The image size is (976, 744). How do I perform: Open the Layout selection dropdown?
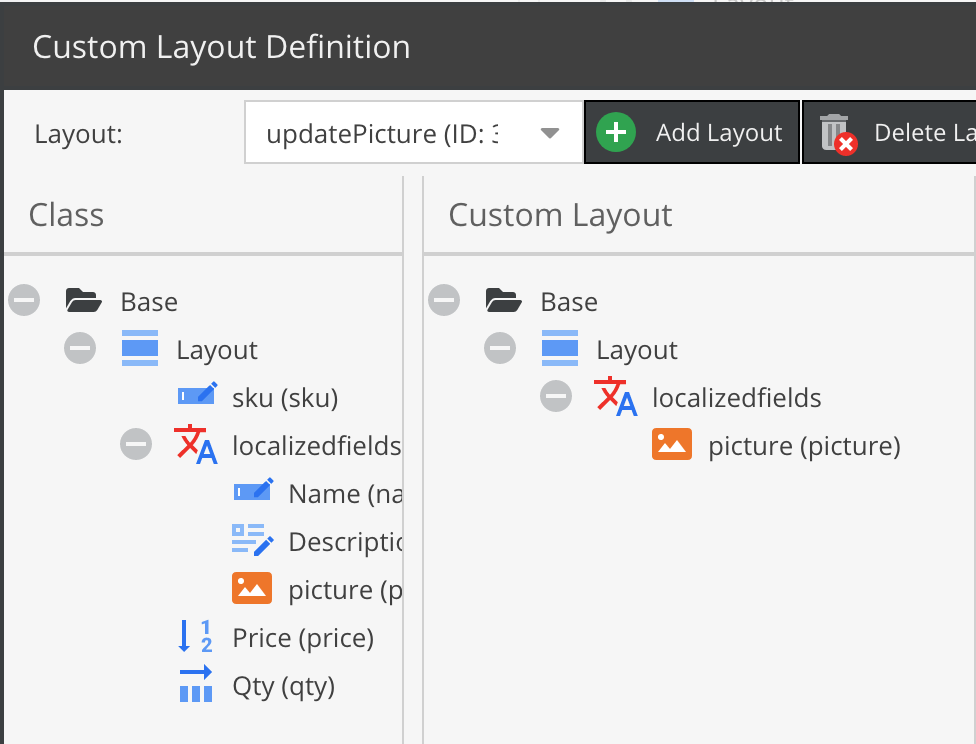(x=549, y=133)
